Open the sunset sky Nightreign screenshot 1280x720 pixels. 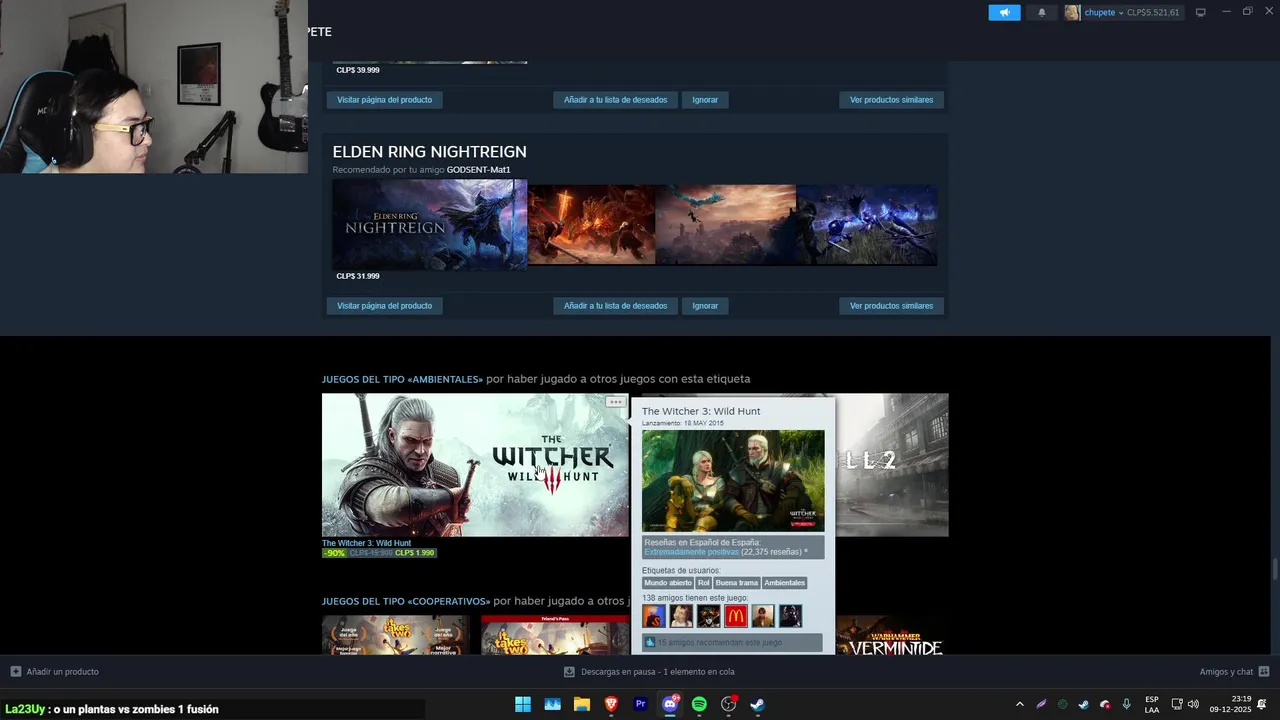726,225
